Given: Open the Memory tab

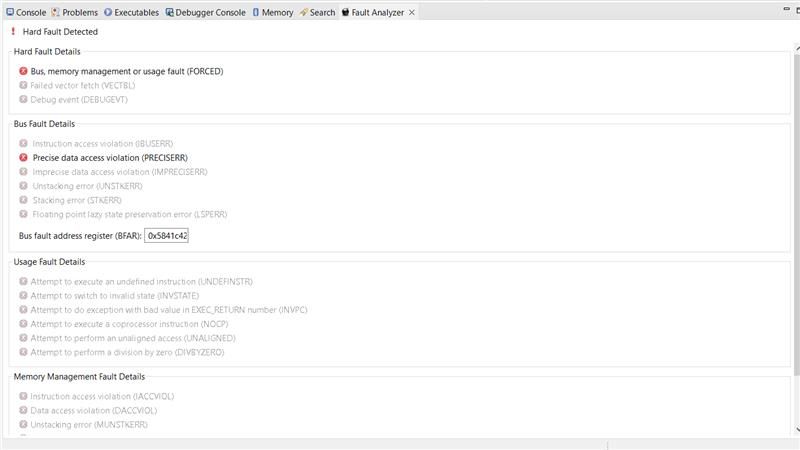Looking at the screenshot, I should pyautogui.click(x=272, y=12).
